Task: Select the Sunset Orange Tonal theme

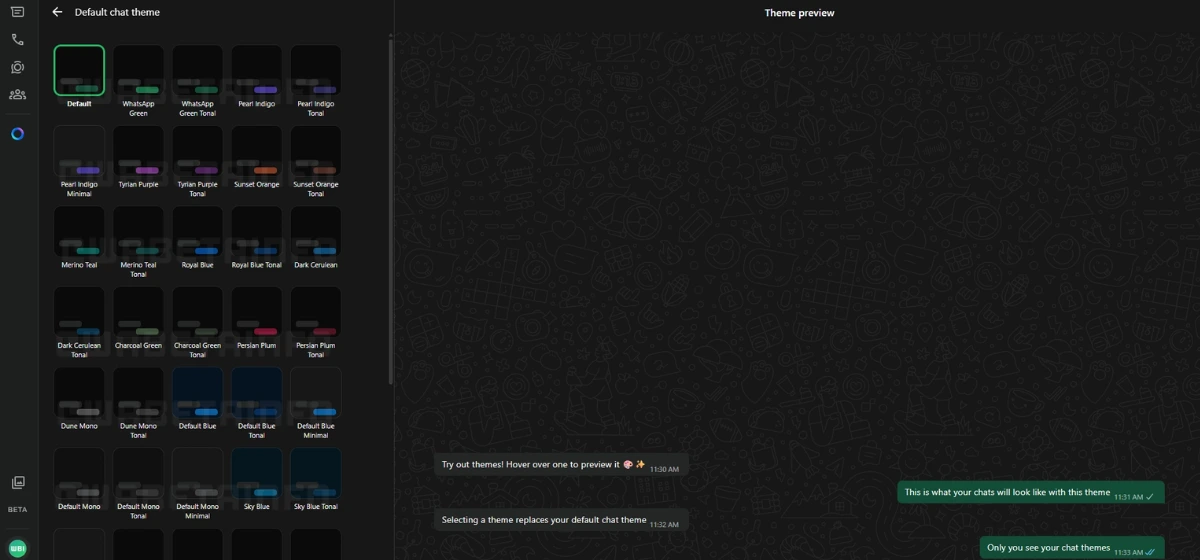Action: [316, 151]
